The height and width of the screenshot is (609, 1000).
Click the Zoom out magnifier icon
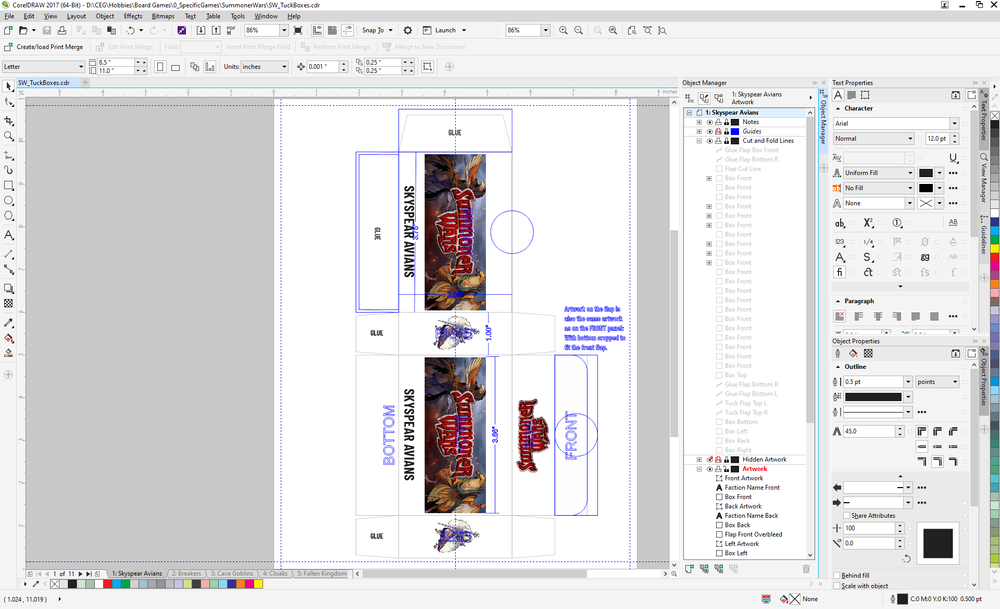point(578,30)
